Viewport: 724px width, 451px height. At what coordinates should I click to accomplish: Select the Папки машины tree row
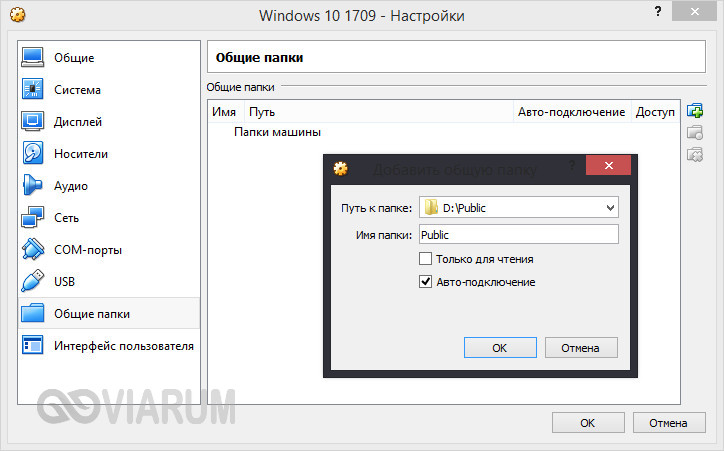pyautogui.click(x=277, y=132)
